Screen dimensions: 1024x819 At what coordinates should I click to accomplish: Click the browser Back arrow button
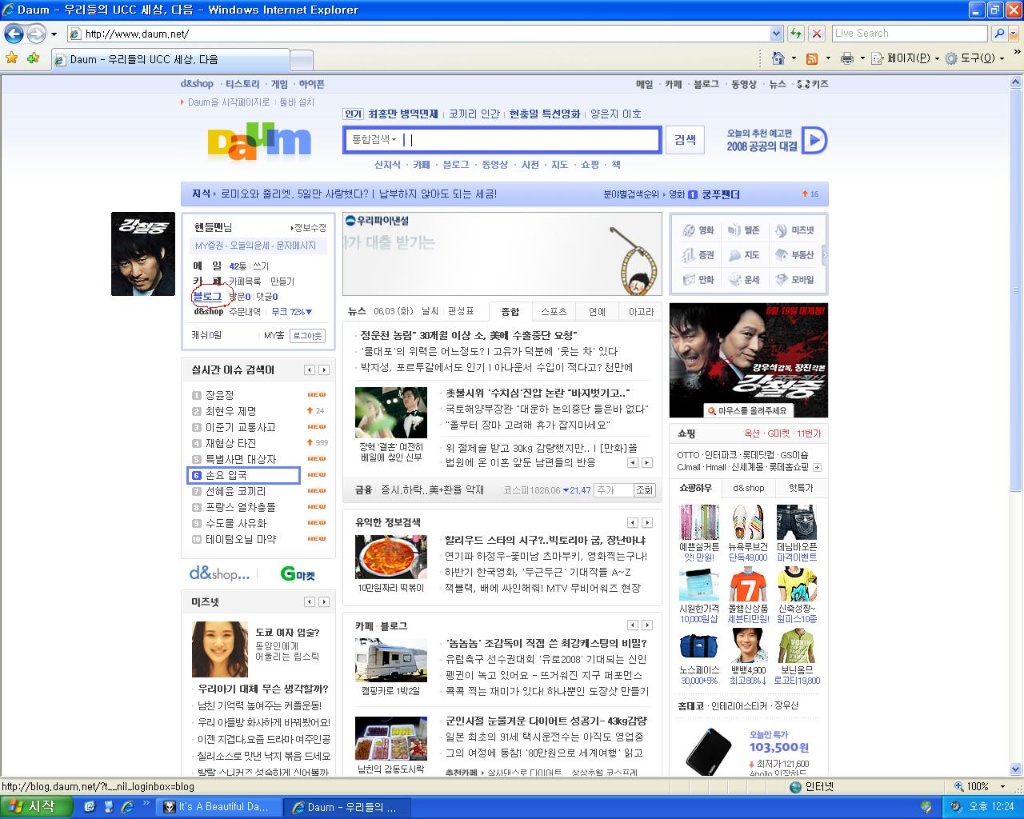(14, 33)
